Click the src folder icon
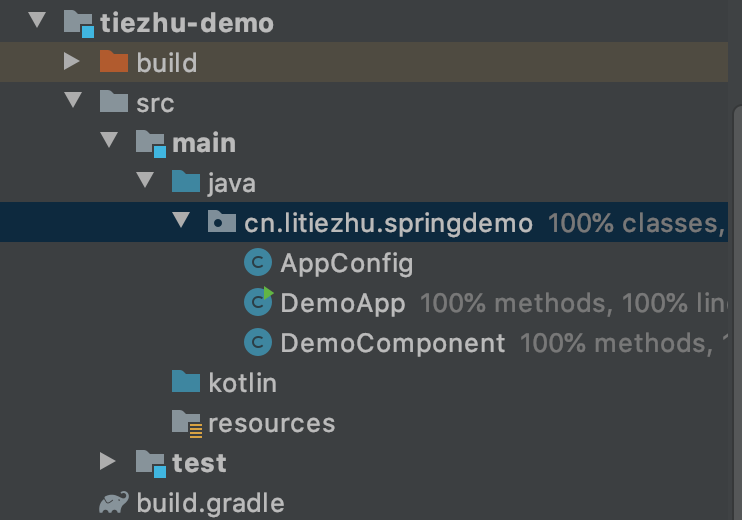 114,103
